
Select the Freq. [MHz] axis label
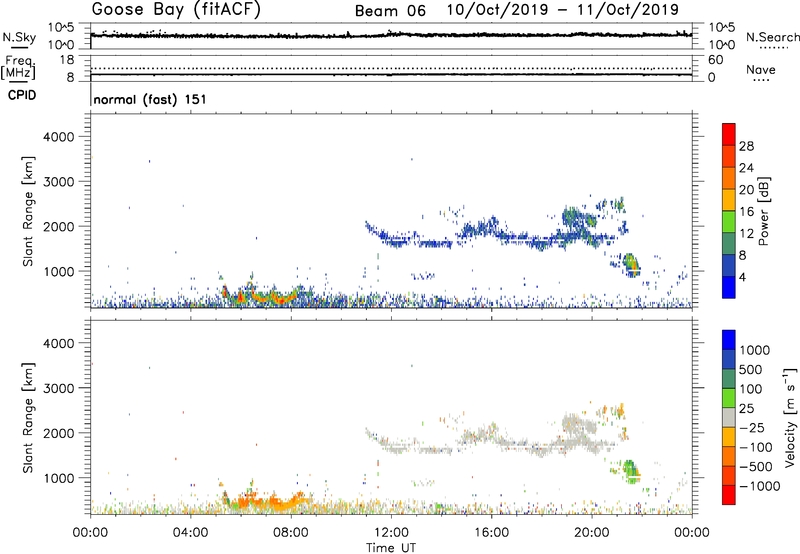pyautogui.click(x=18, y=68)
